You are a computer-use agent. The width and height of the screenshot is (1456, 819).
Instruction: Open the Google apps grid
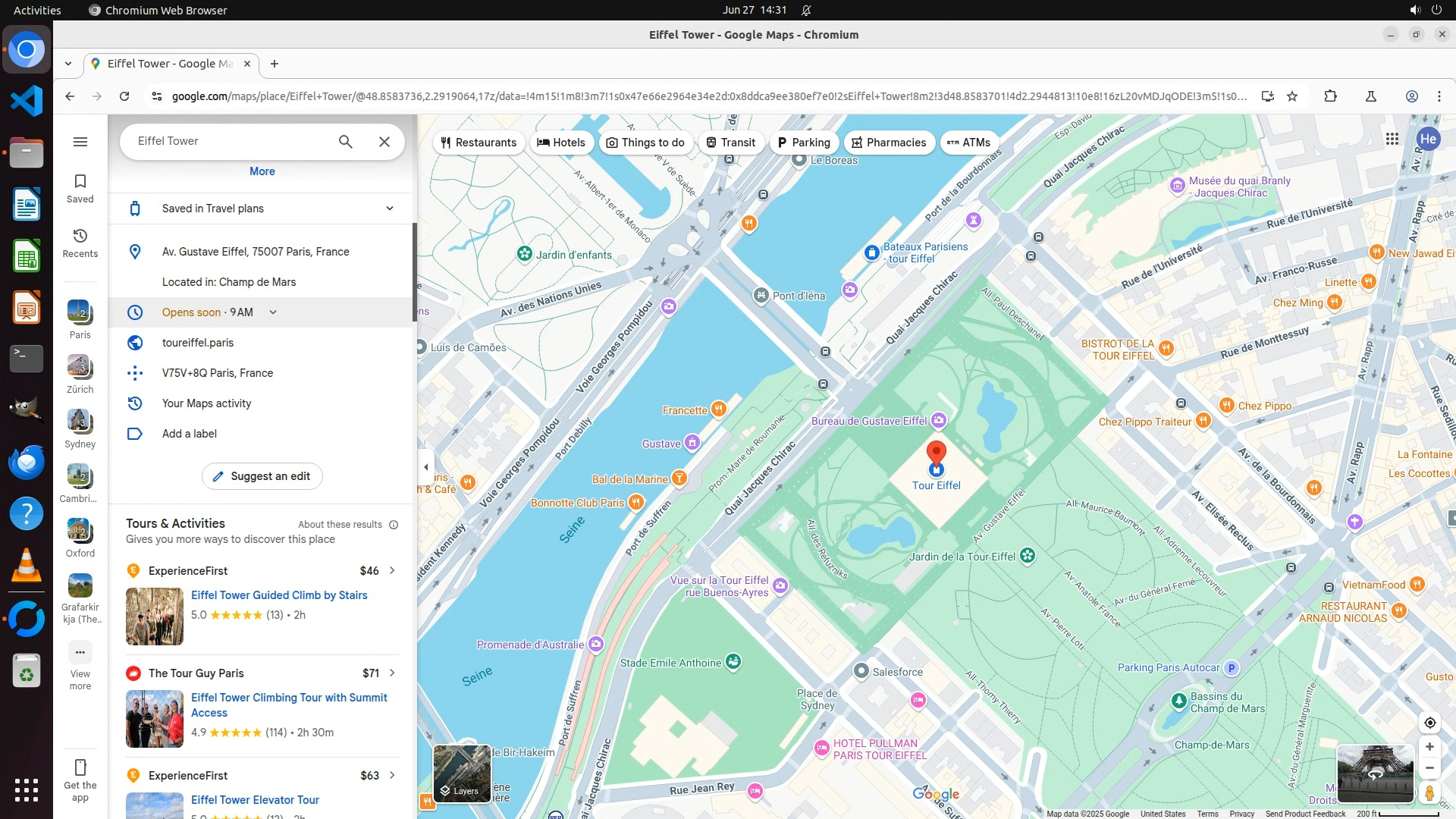1392,139
